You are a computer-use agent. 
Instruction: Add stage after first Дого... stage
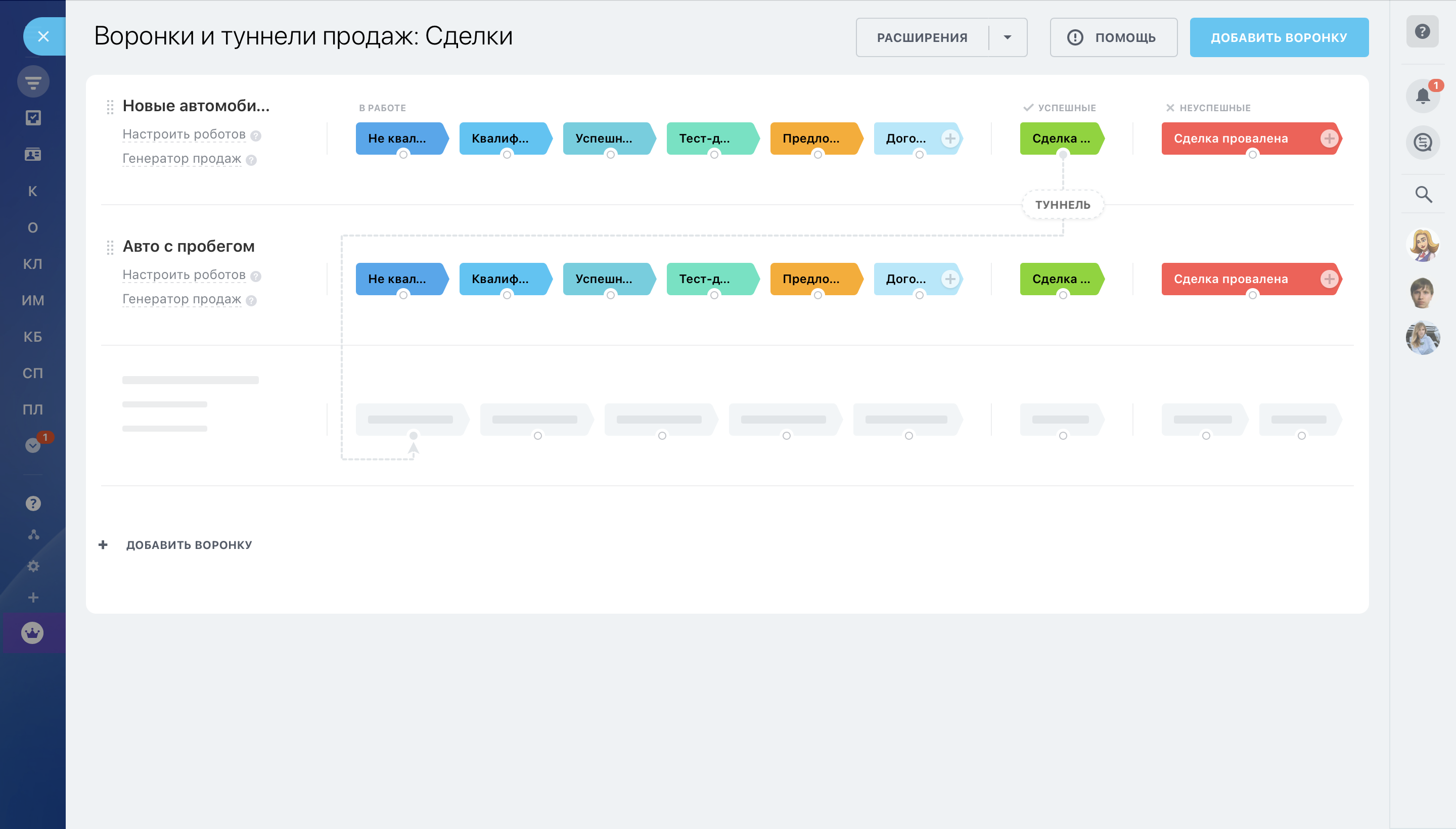950,139
